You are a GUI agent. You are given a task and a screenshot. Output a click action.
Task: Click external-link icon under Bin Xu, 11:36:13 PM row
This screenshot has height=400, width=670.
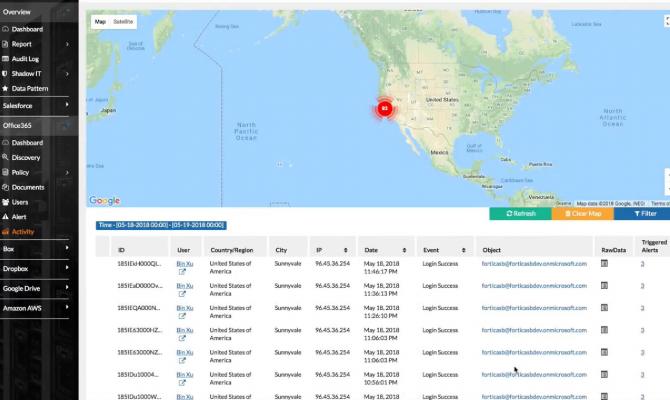[x=182, y=294]
